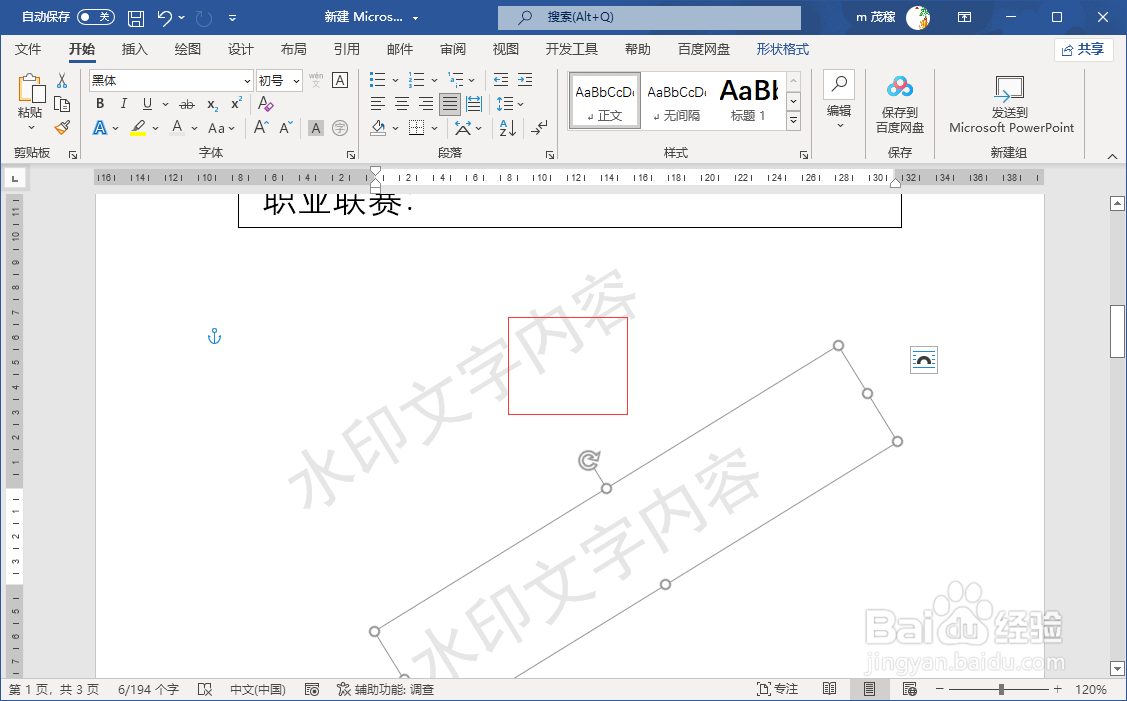Screen dimensions: 1127x701
Task: Switch to the 插入 tab
Action: click(x=134, y=49)
